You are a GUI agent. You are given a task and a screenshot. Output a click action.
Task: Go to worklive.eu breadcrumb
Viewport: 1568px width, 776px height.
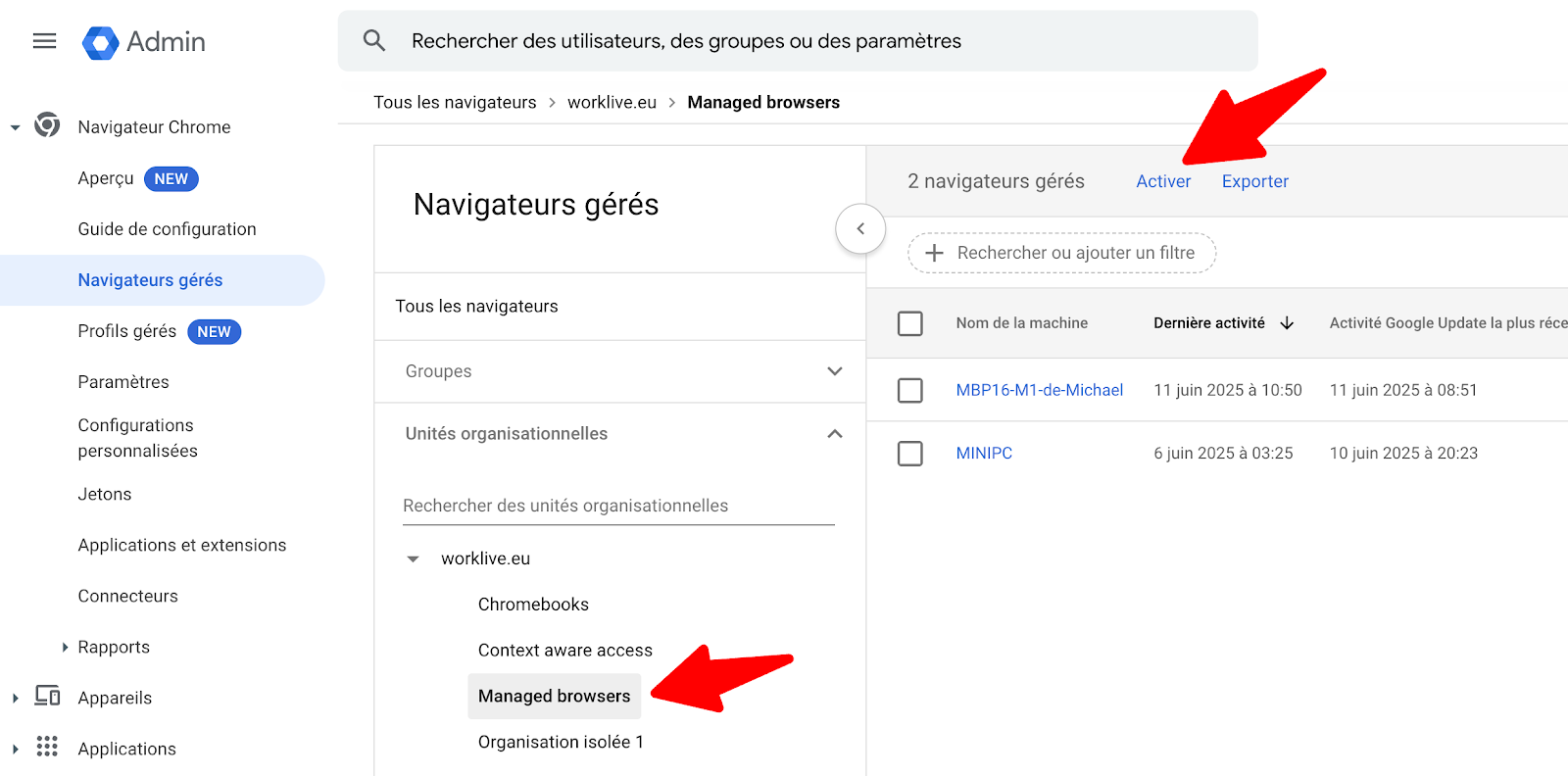tap(612, 102)
